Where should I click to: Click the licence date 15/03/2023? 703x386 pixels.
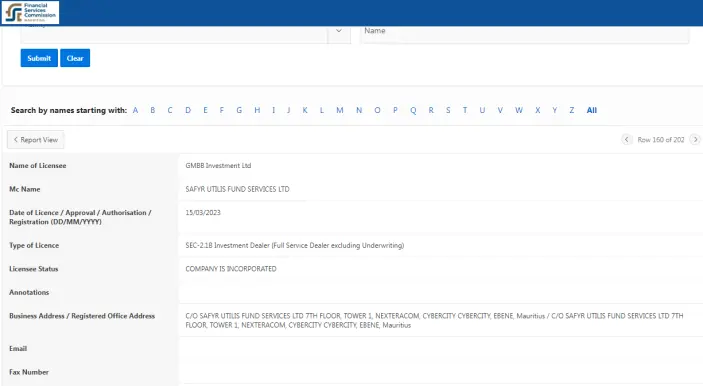203,213
